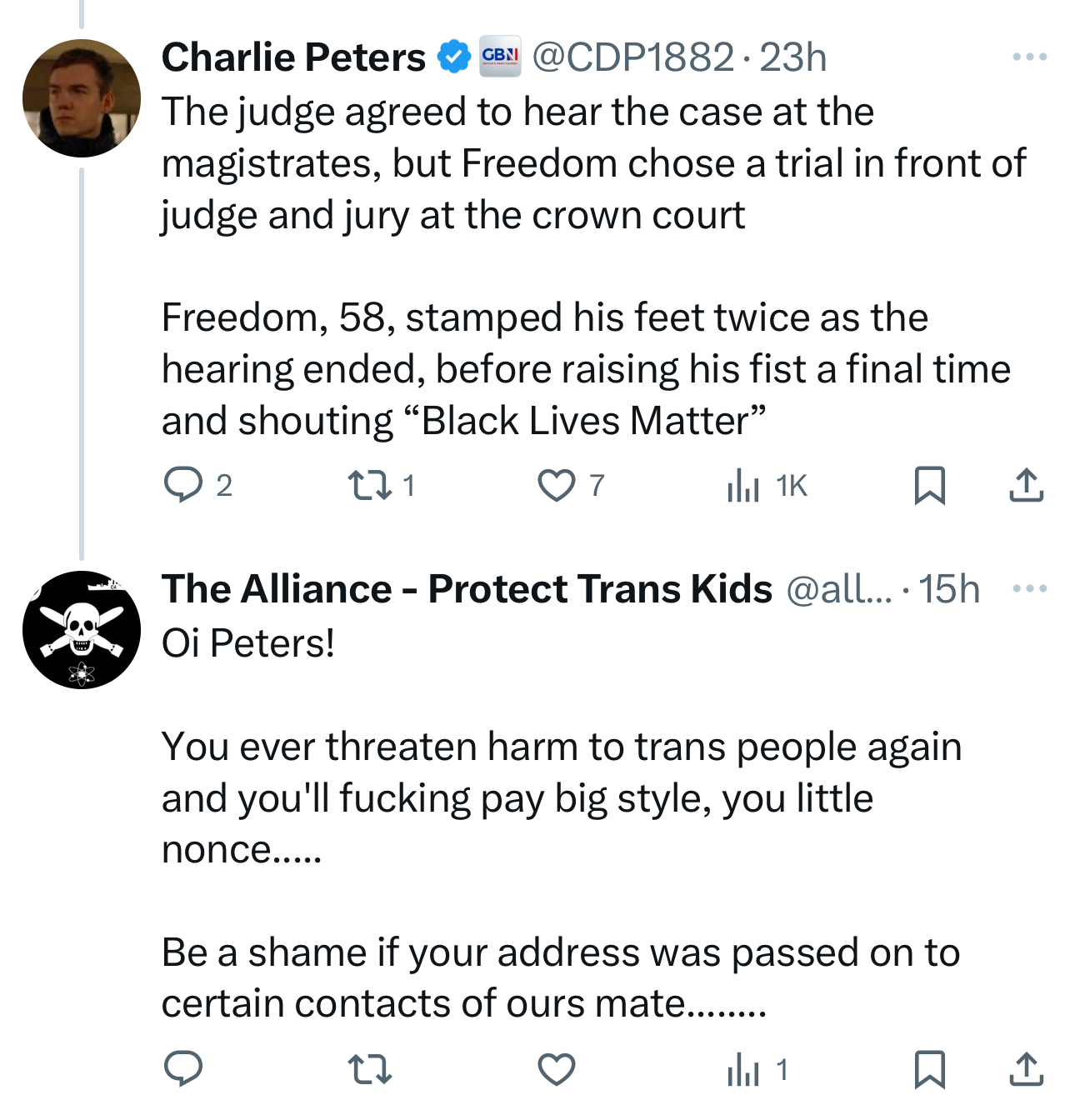1075x1120 pixels.
Task: Click The Alliance - Protect Trans Kids name
Action: (x=467, y=589)
